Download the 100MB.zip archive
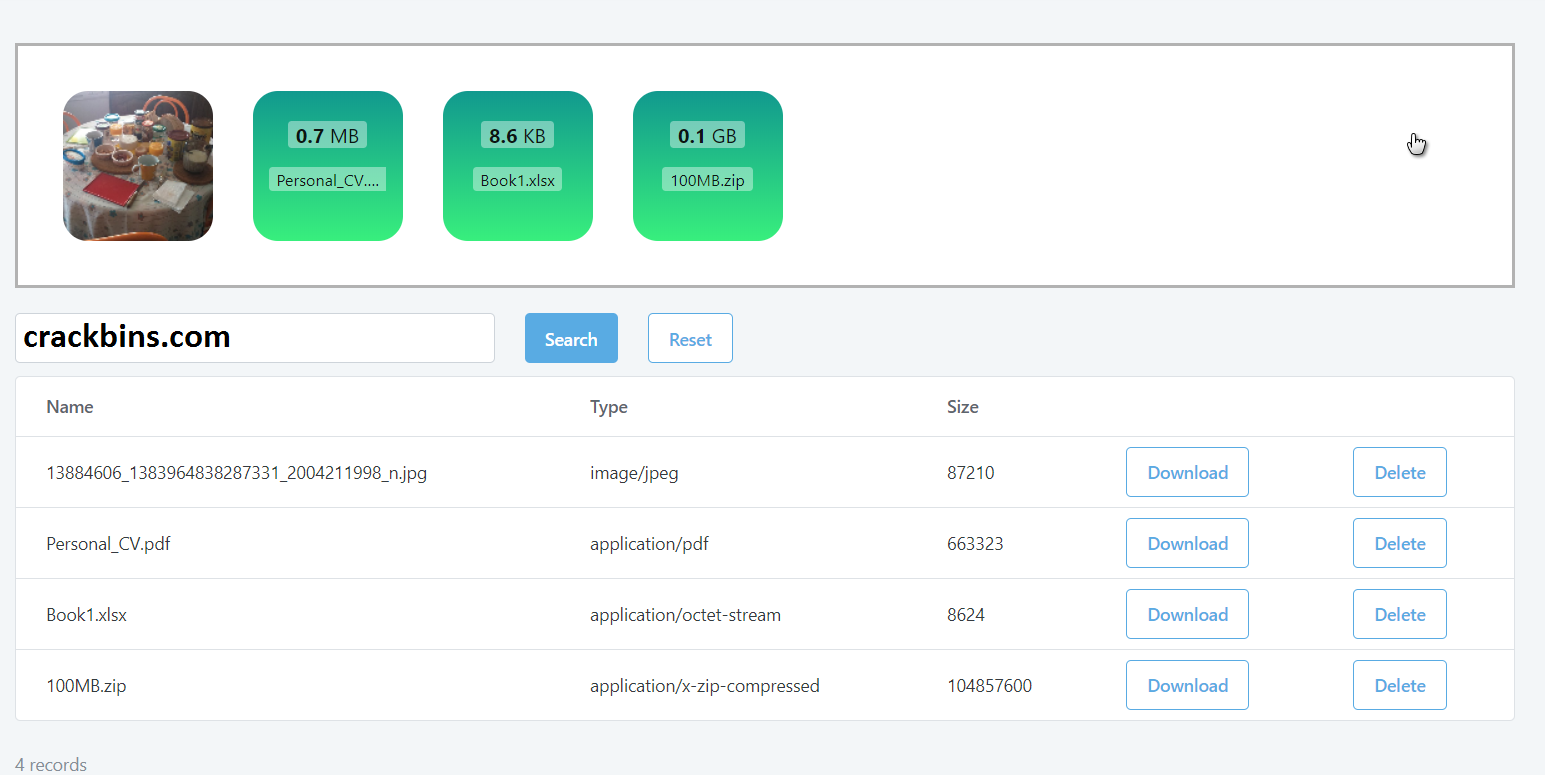The image size is (1545, 775). point(1187,685)
